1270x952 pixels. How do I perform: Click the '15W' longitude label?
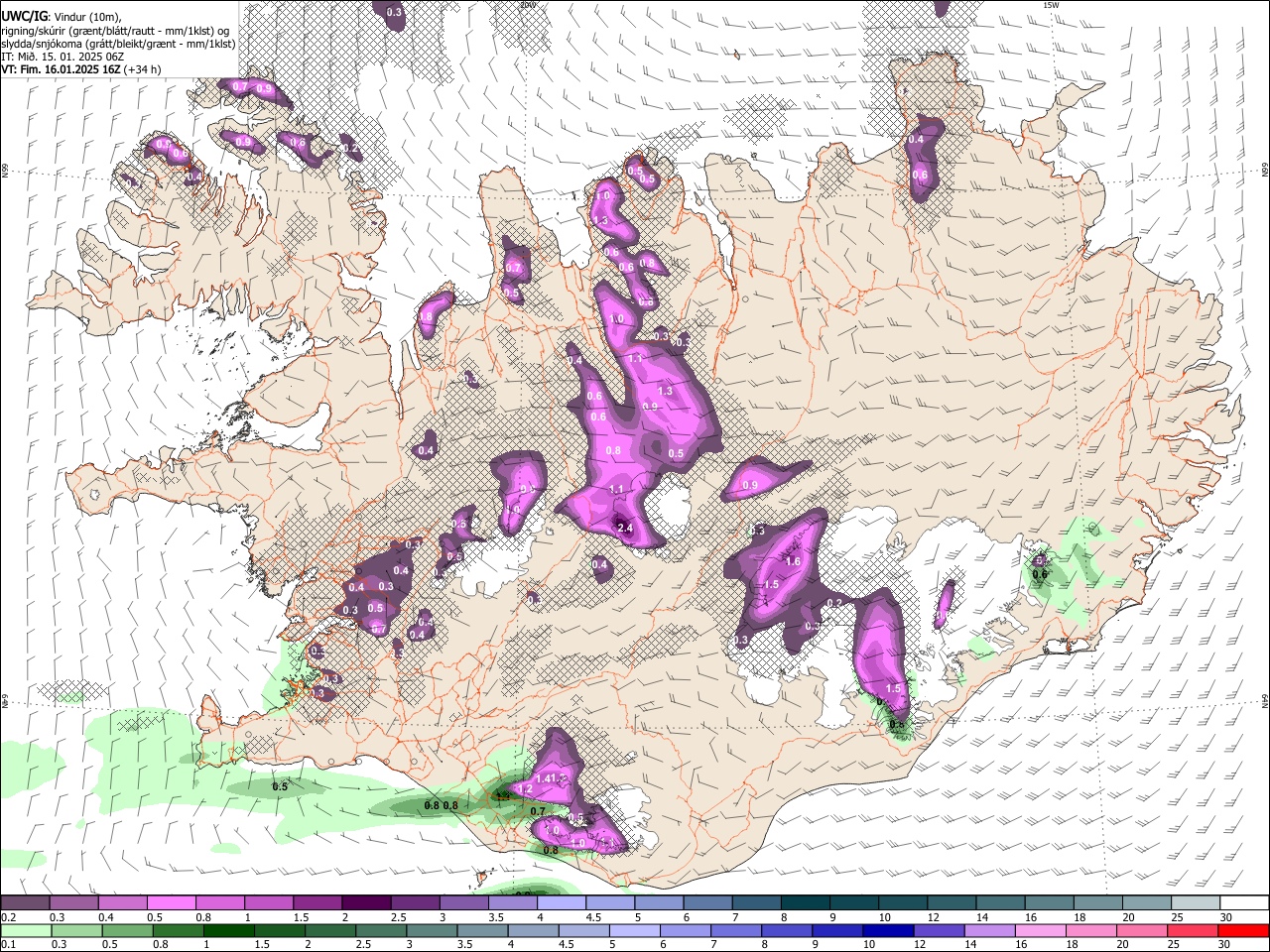(1051, 5)
